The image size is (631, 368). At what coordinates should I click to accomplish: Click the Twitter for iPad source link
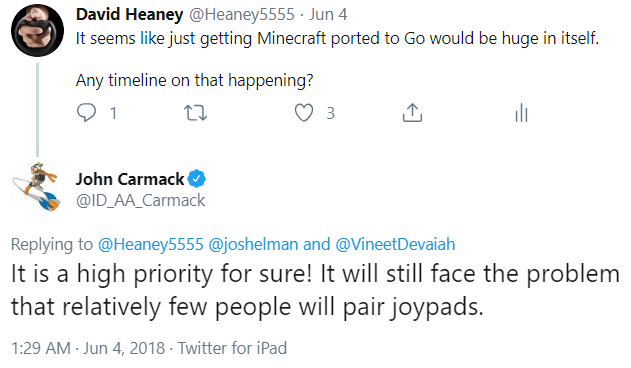(232, 348)
